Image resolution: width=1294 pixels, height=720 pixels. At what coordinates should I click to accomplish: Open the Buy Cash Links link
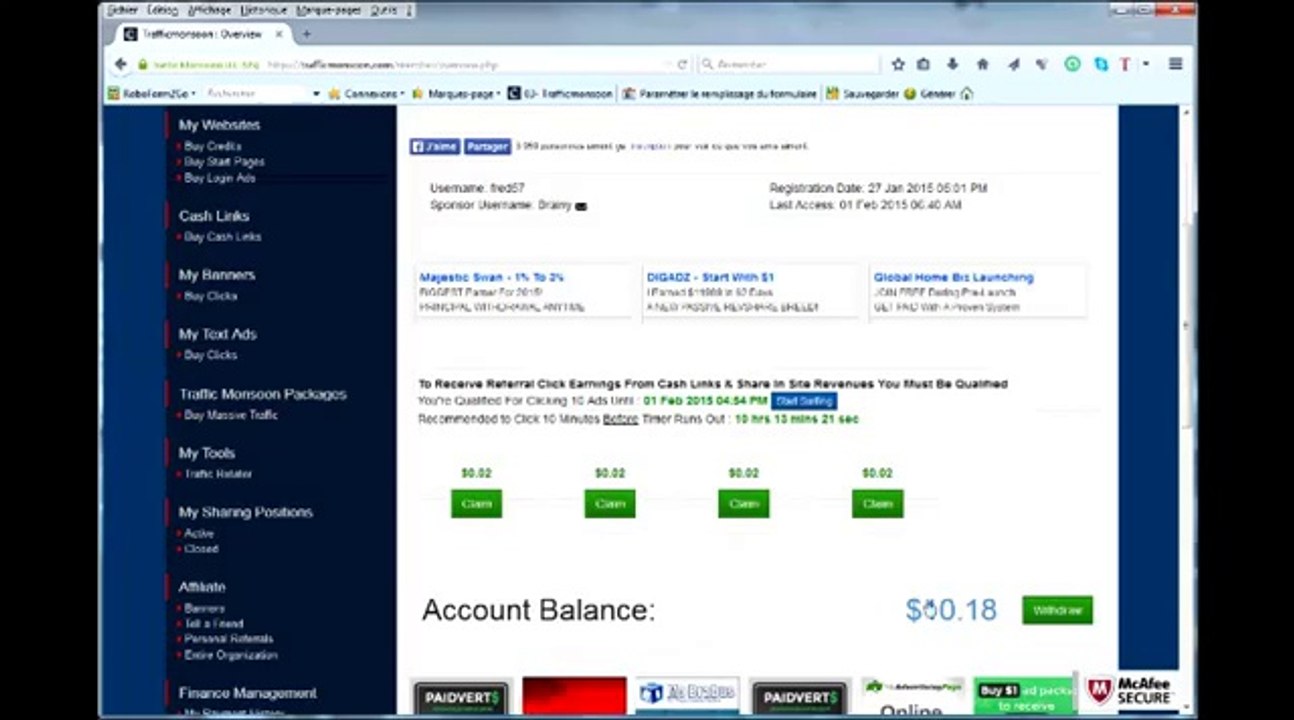(x=223, y=237)
